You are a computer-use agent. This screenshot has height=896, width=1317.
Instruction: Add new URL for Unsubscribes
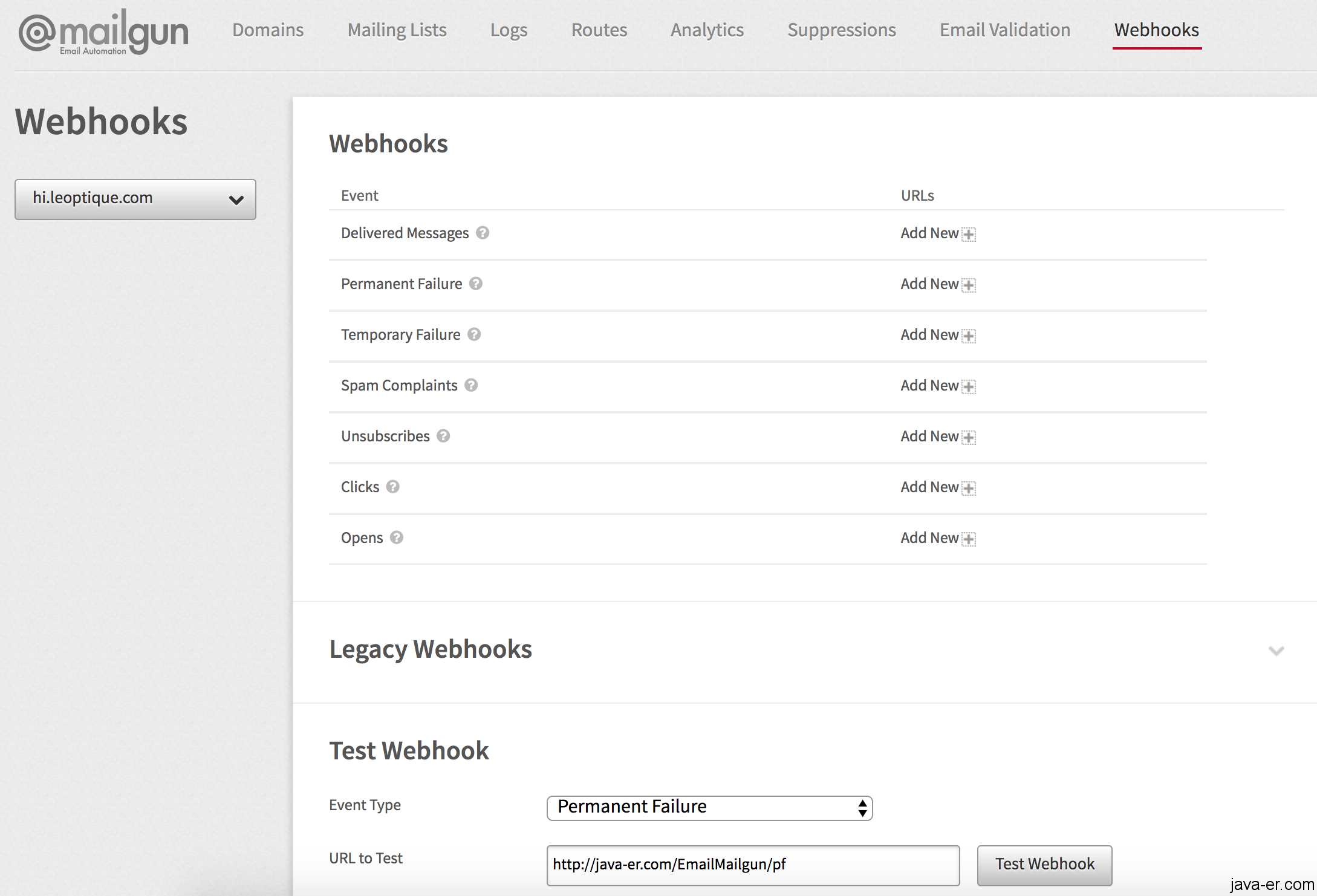click(x=938, y=437)
